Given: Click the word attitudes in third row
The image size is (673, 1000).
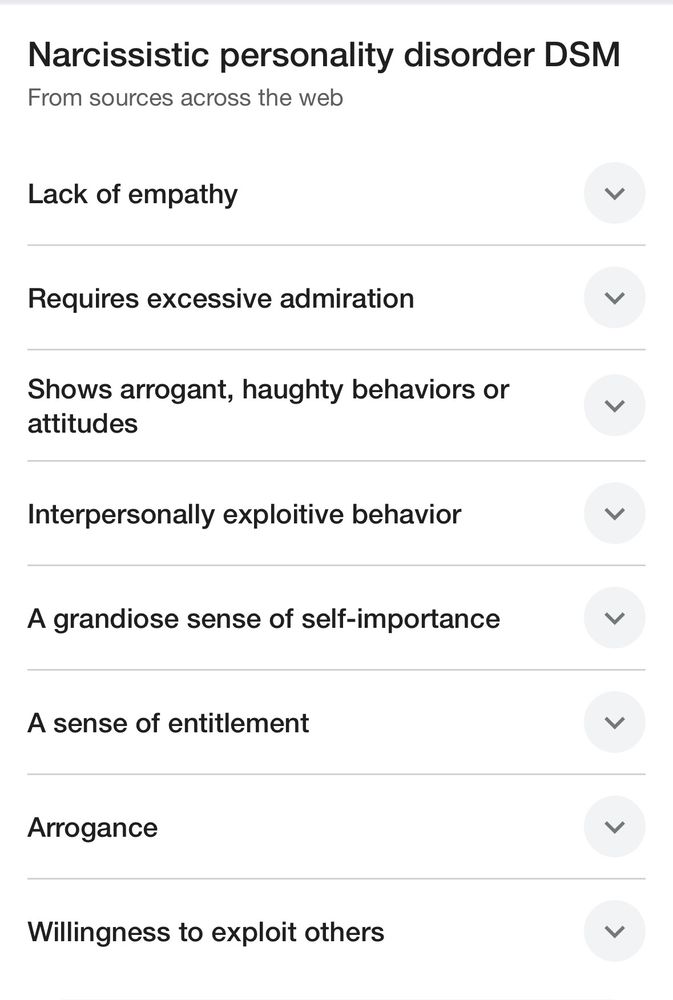Looking at the screenshot, I should coord(83,423).
